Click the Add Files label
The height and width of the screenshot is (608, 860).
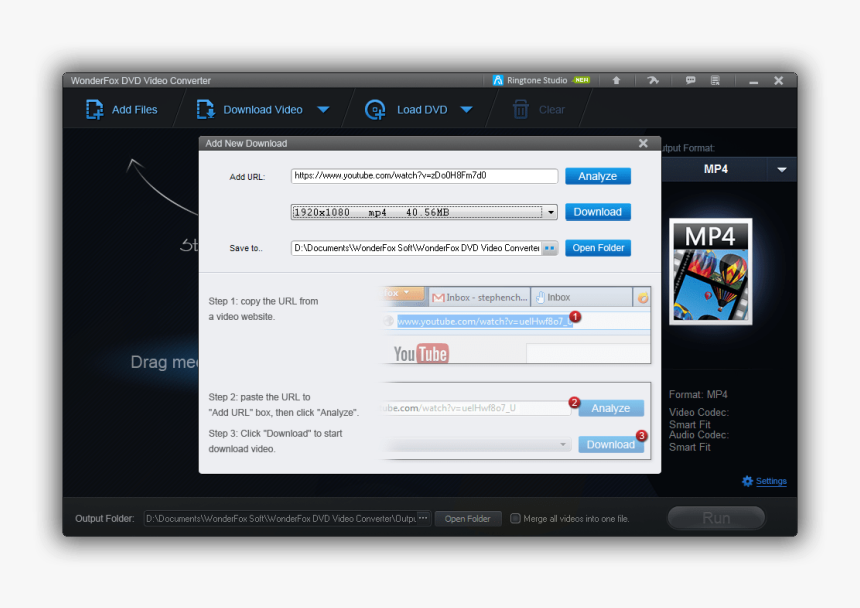pos(134,110)
